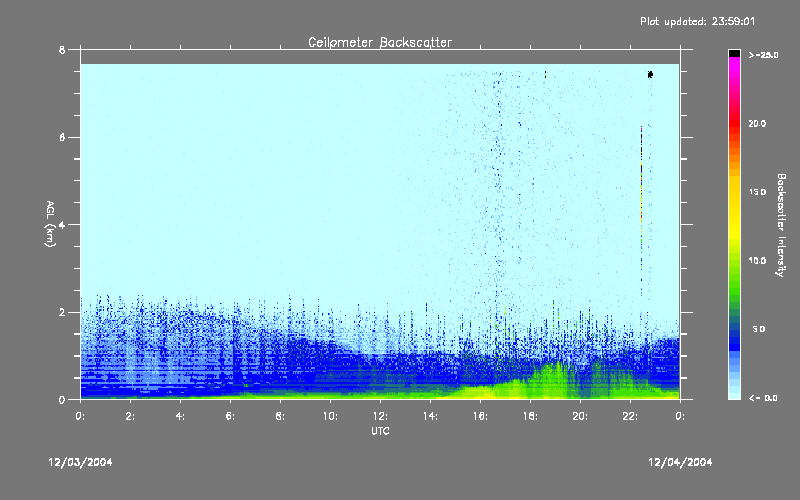Click the y-axis tick label 8

[62, 50]
